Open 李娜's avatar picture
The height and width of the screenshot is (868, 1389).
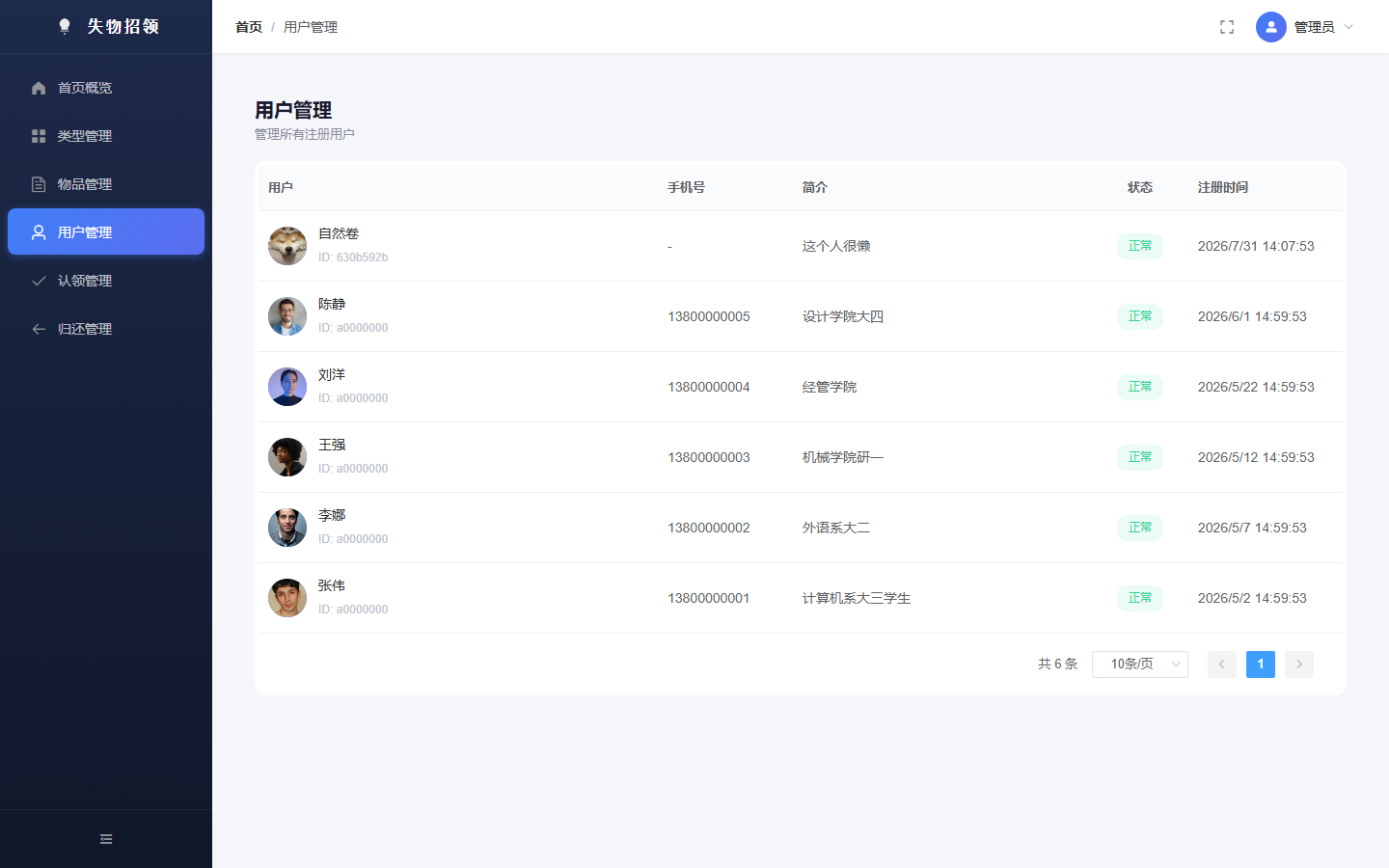(x=287, y=528)
